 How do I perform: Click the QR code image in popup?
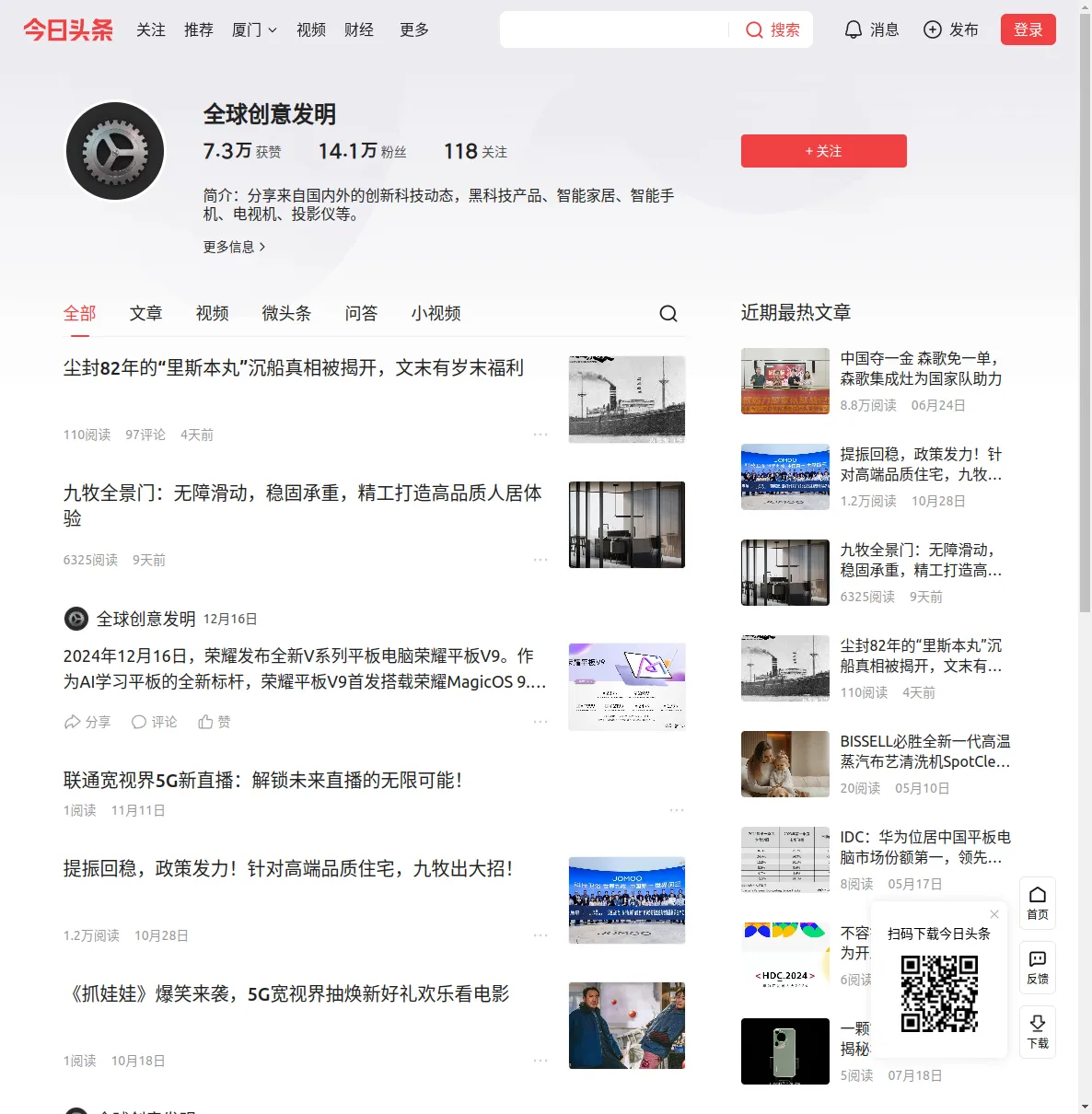pyautogui.click(x=939, y=992)
